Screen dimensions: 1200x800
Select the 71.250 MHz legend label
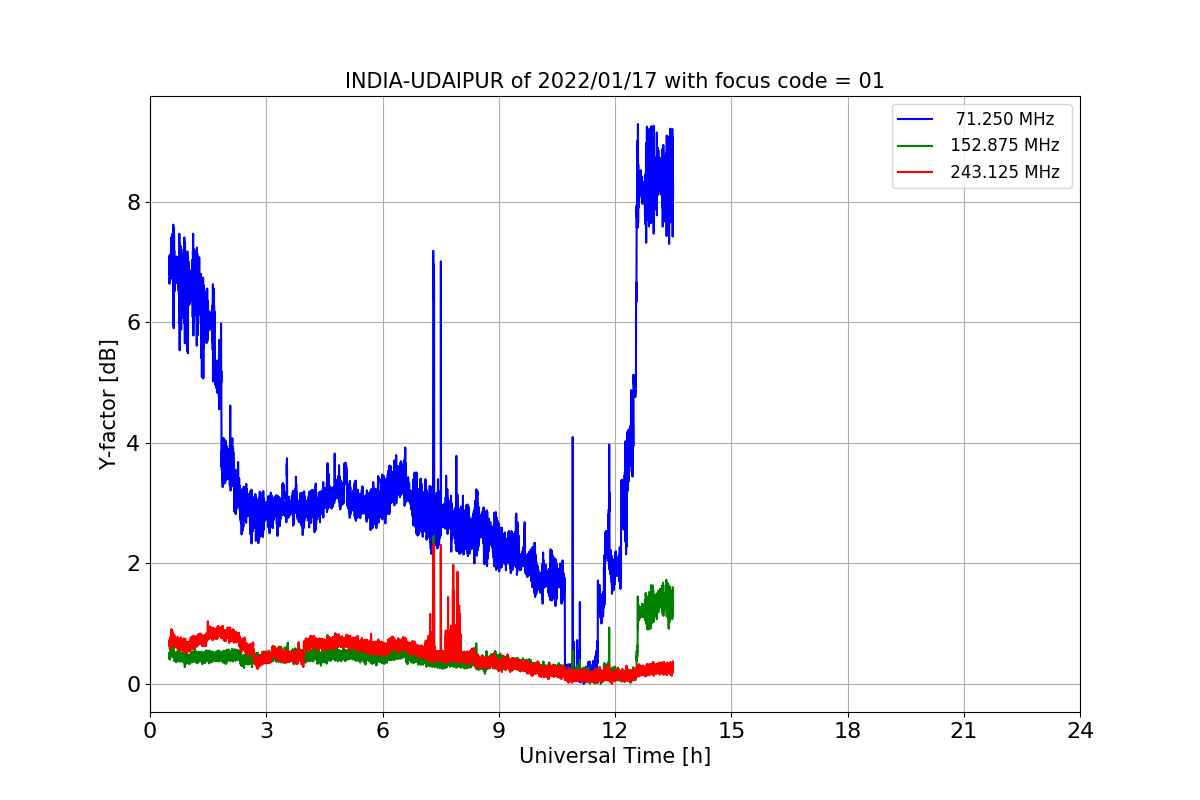[x=1005, y=119]
